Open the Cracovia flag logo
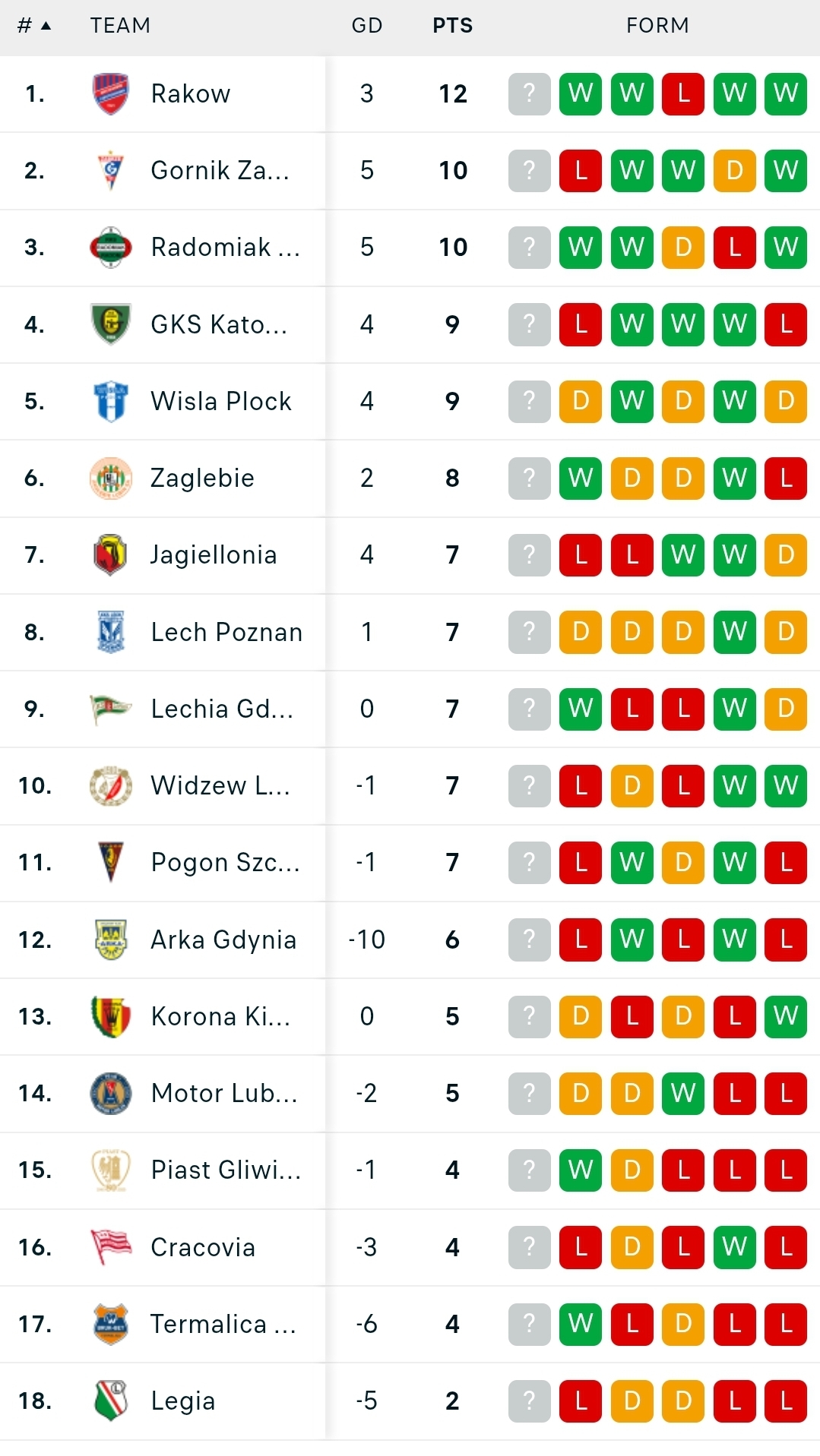The height and width of the screenshot is (1456, 820). click(x=110, y=1247)
